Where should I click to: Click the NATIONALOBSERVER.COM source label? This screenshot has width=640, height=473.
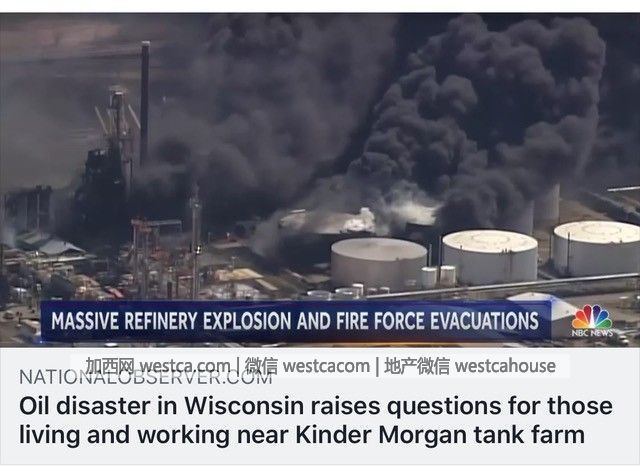(x=145, y=378)
